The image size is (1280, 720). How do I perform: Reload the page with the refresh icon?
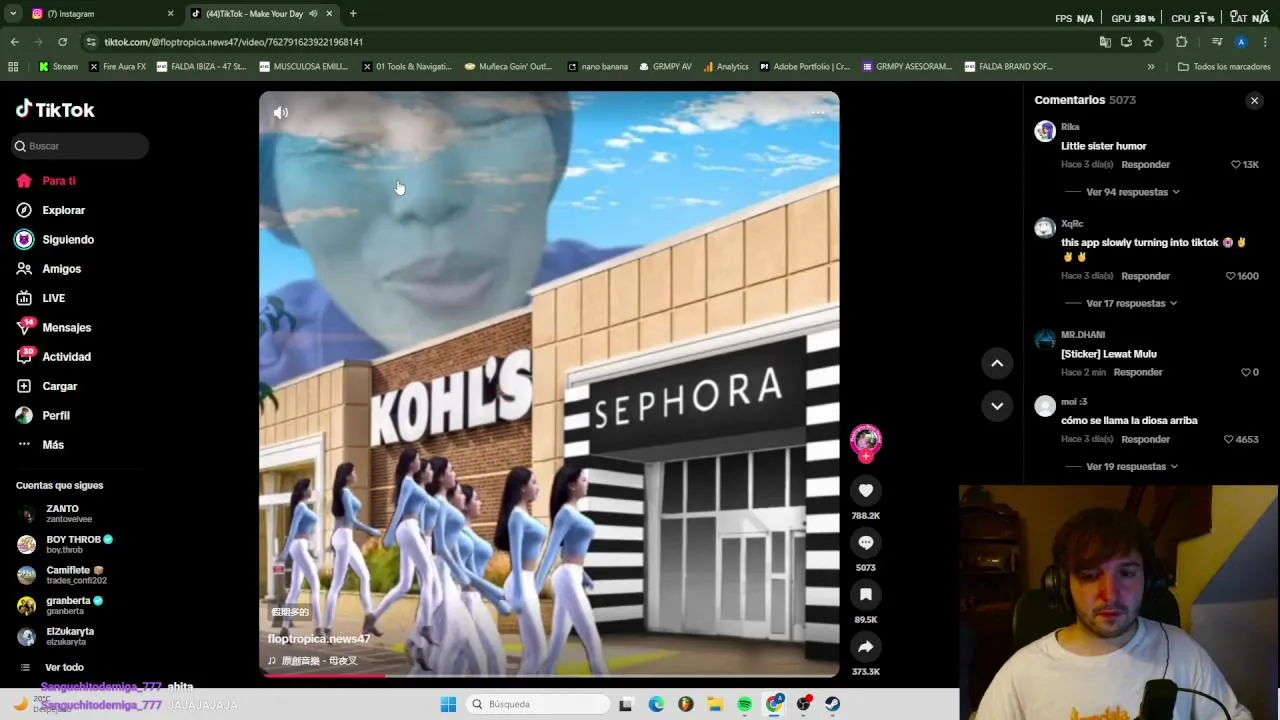point(62,42)
